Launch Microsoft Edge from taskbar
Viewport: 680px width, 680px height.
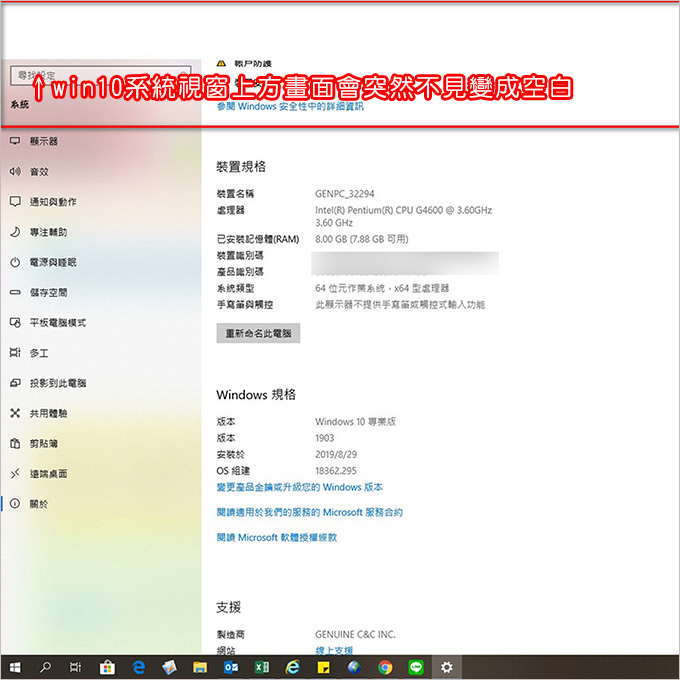coord(138,667)
